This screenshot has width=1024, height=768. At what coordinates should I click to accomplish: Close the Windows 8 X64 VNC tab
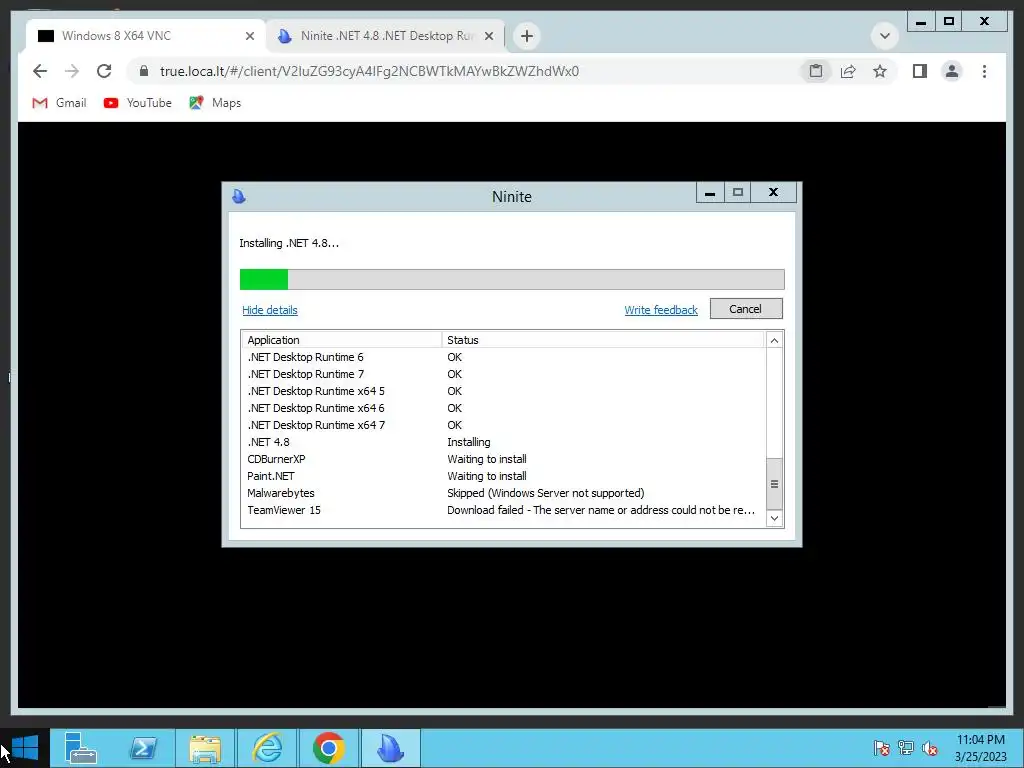(x=249, y=36)
